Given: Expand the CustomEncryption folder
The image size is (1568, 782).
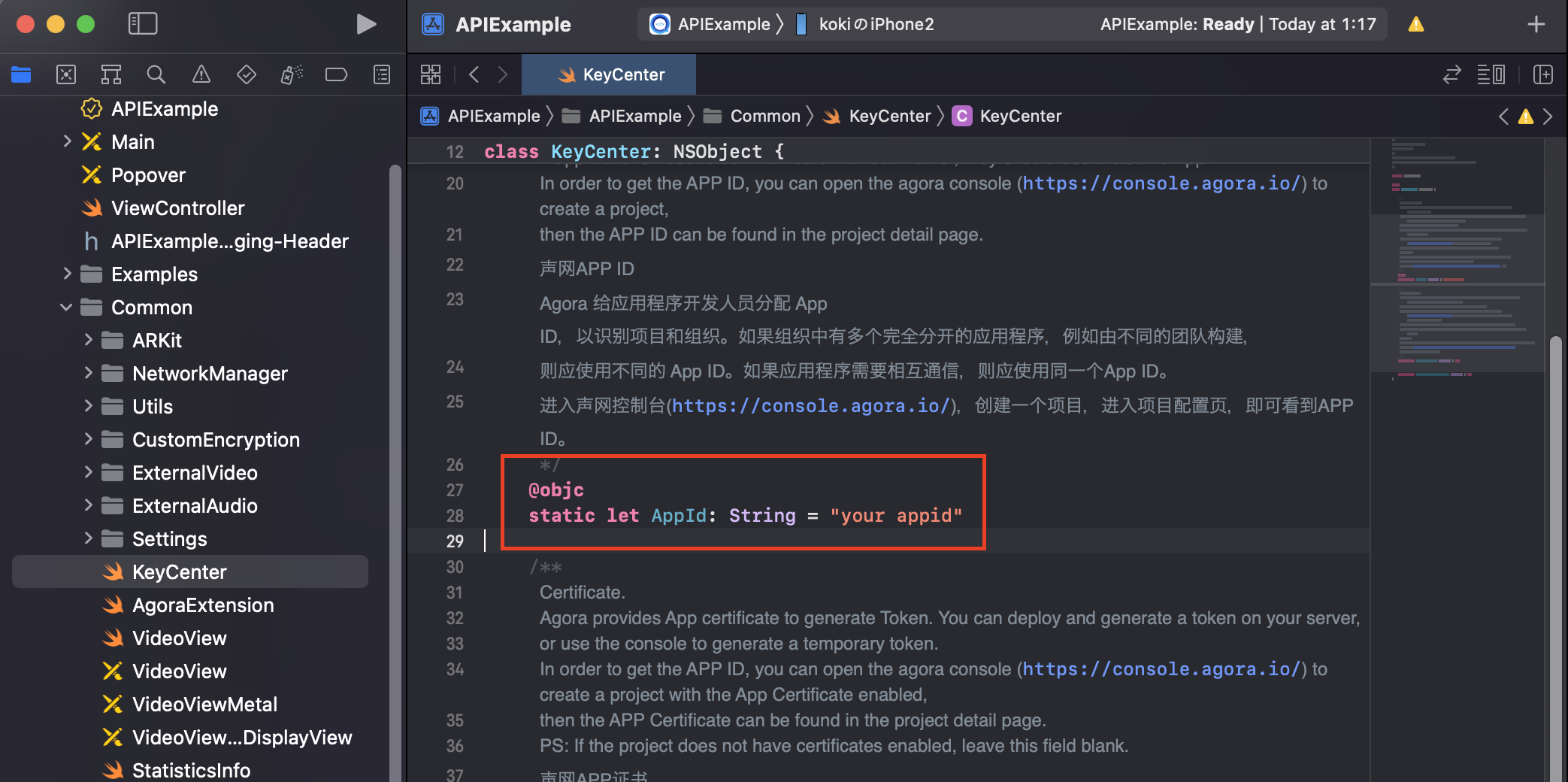Looking at the screenshot, I should tap(88, 439).
